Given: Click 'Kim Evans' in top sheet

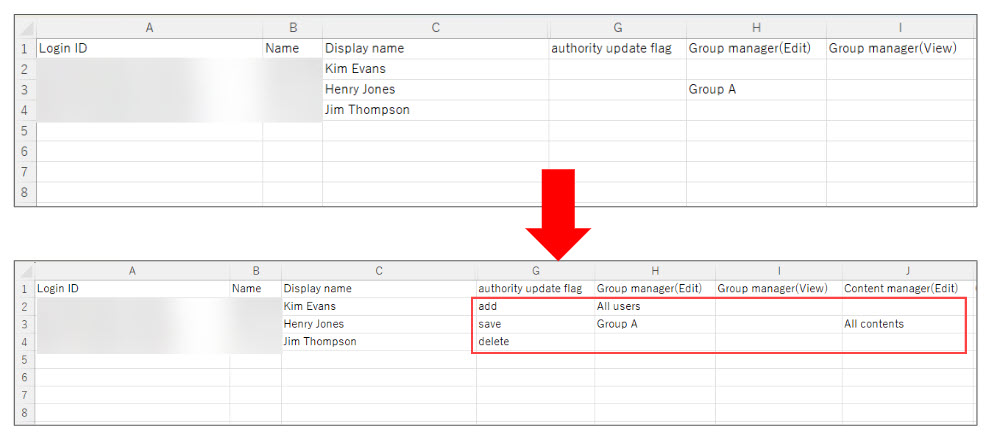Looking at the screenshot, I should tap(434, 69).
